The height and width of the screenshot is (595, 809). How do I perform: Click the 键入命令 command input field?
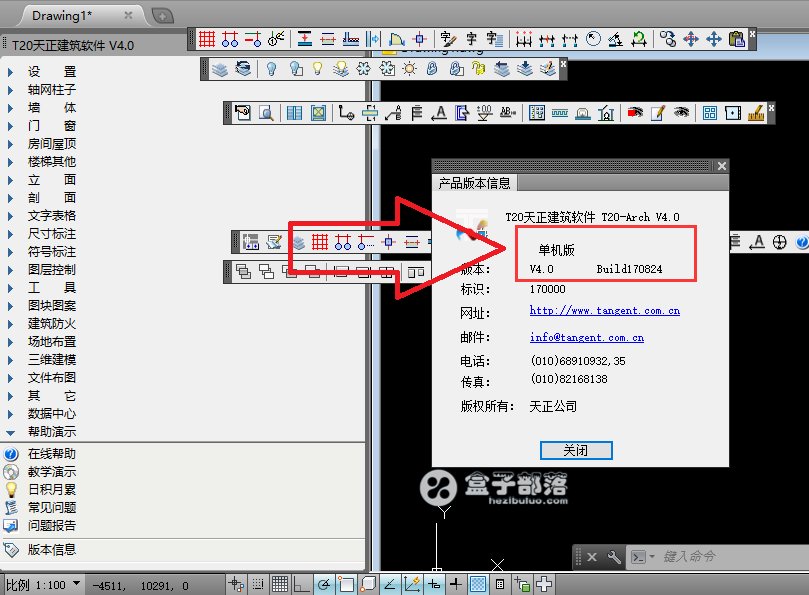pos(720,557)
